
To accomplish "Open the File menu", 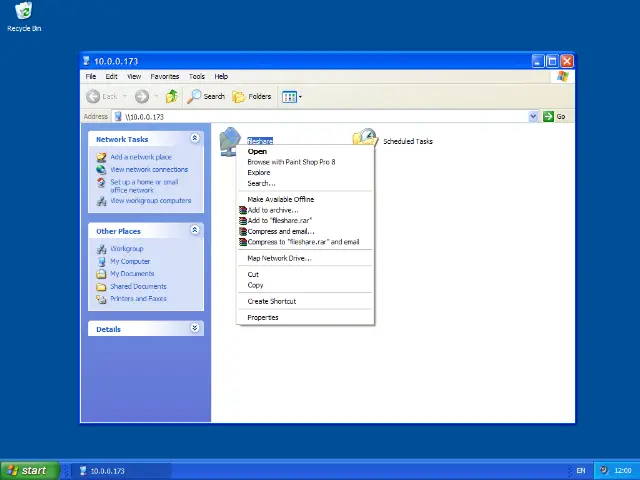I will point(91,76).
